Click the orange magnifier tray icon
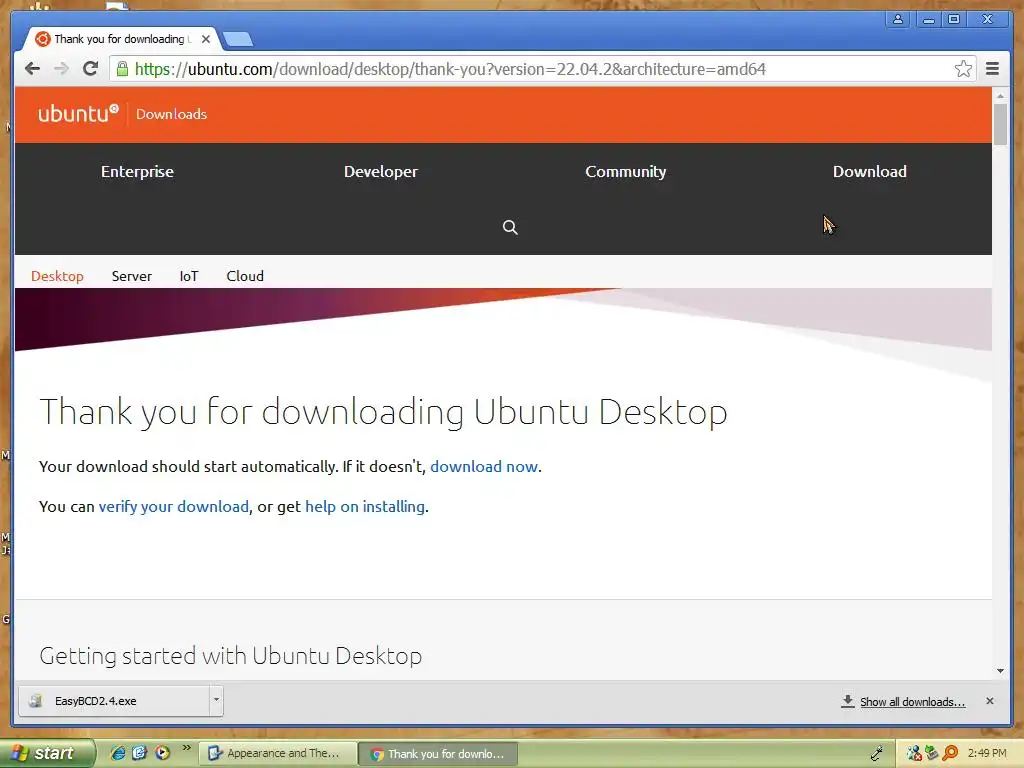 pyautogui.click(x=951, y=754)
